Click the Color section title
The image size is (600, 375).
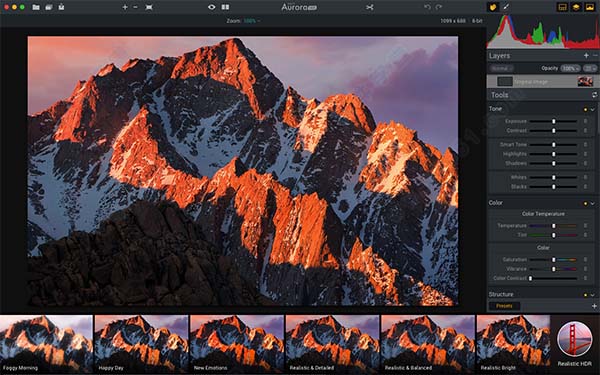[x=496, y=203]
